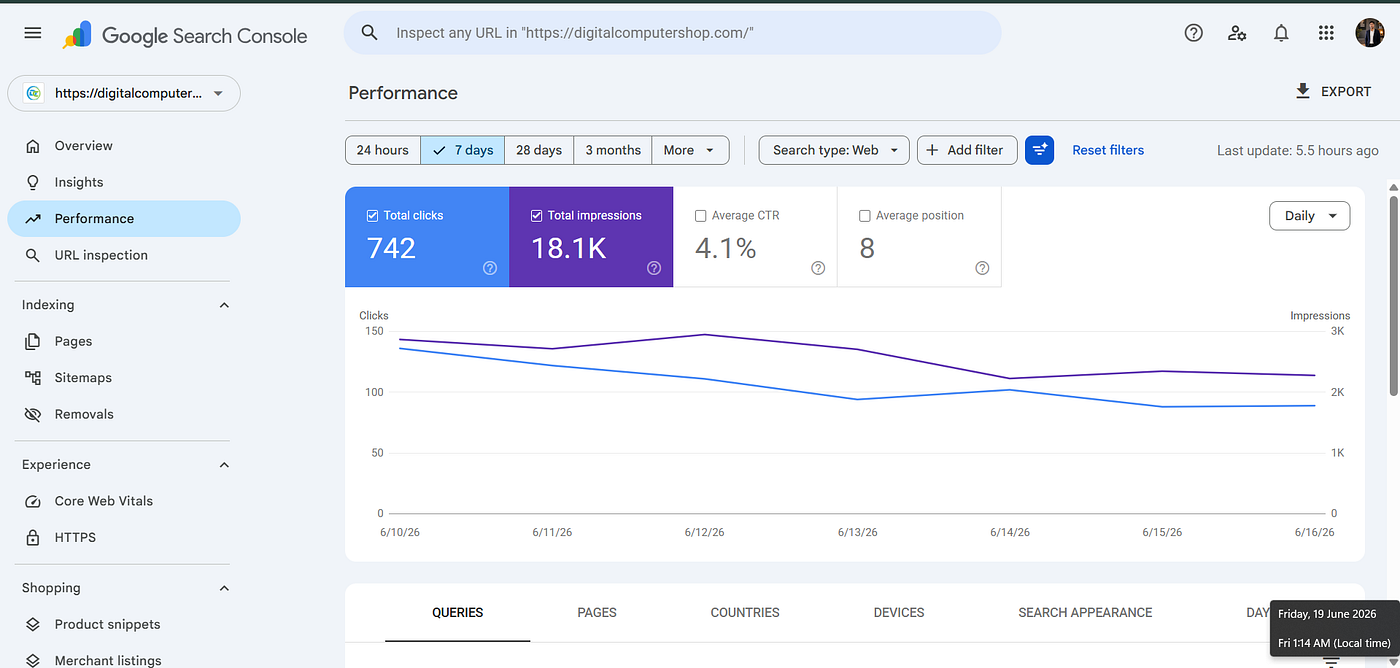Screen dimensions: 1400x668
Task: Select the 7 days date range
Action: pyautogui.click(x=462, y=150)
